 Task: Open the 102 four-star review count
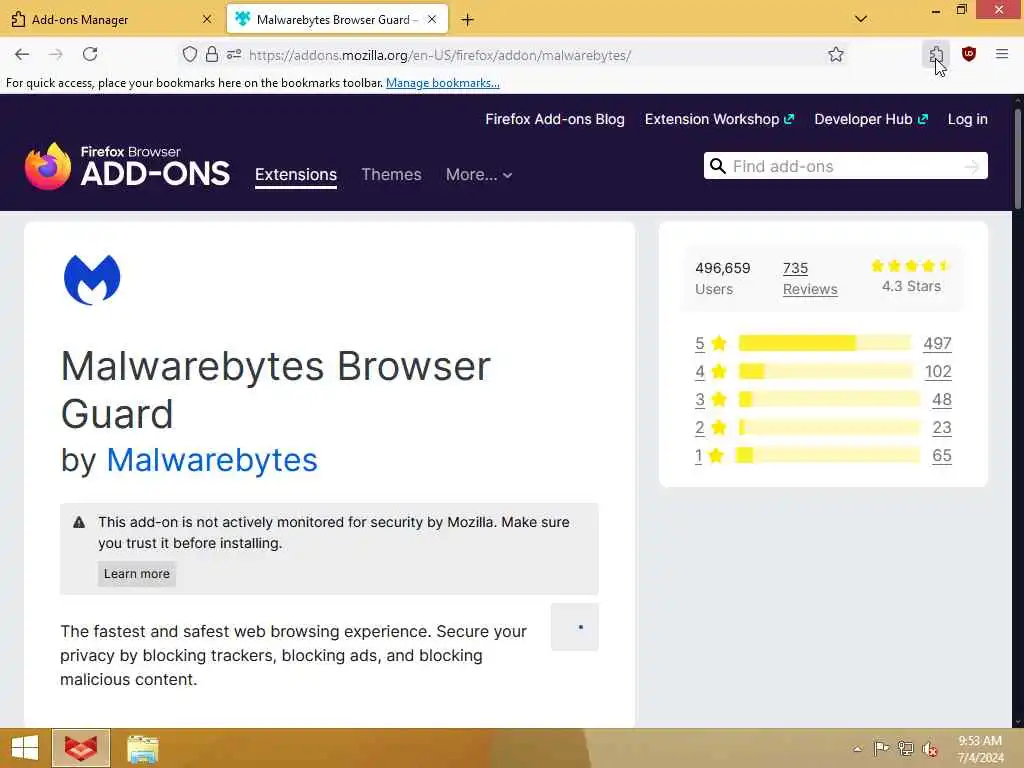tap(938, 372)
